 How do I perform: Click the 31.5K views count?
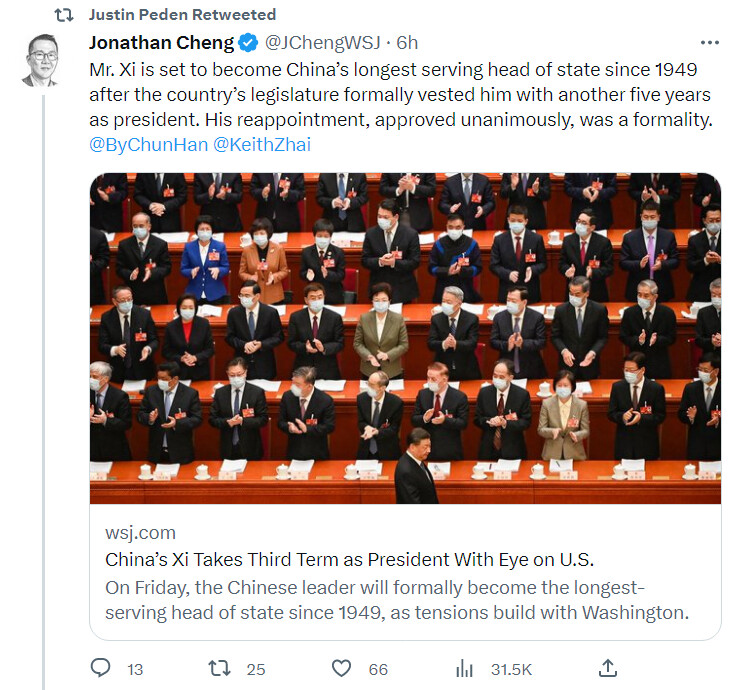point(511,669)
